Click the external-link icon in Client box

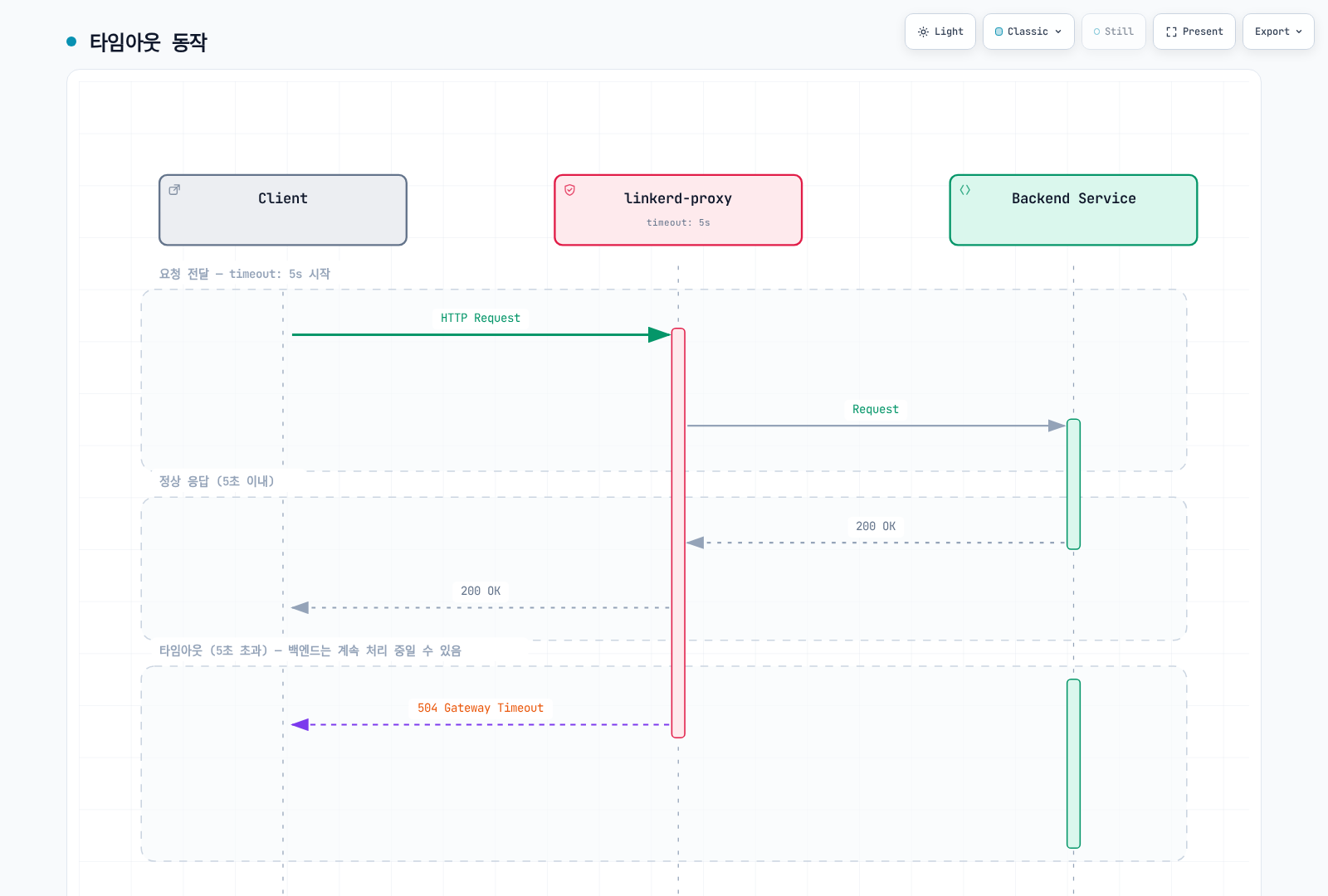(x=174, y=190)
